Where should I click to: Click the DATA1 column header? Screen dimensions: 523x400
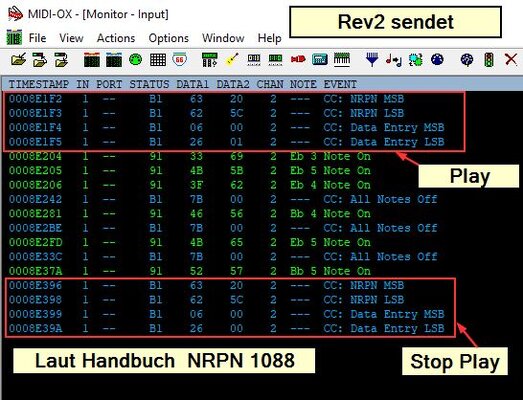192,84
